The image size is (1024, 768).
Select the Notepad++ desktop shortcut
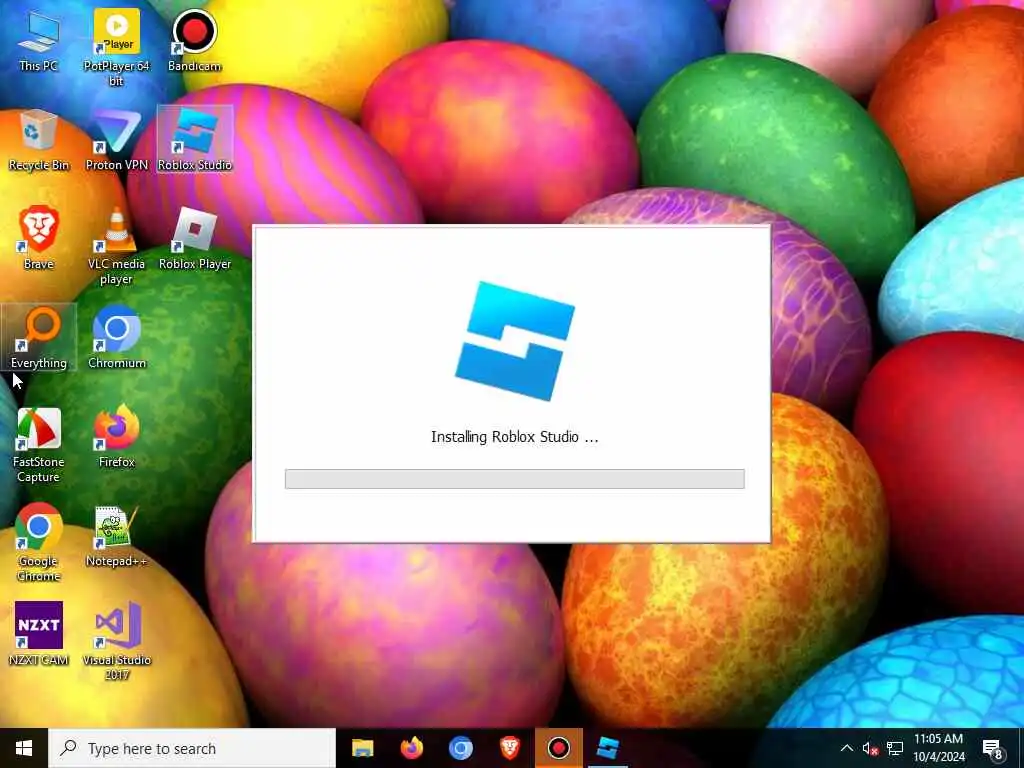point(116,536)
